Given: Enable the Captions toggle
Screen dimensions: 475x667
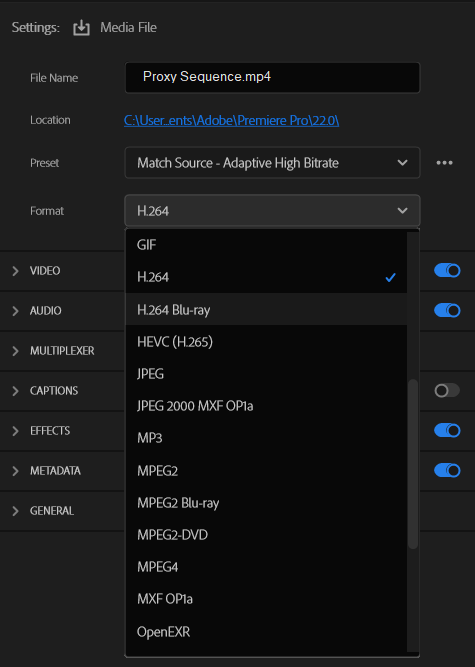Looking at the screenshot, I should click(x=447, y=391).
